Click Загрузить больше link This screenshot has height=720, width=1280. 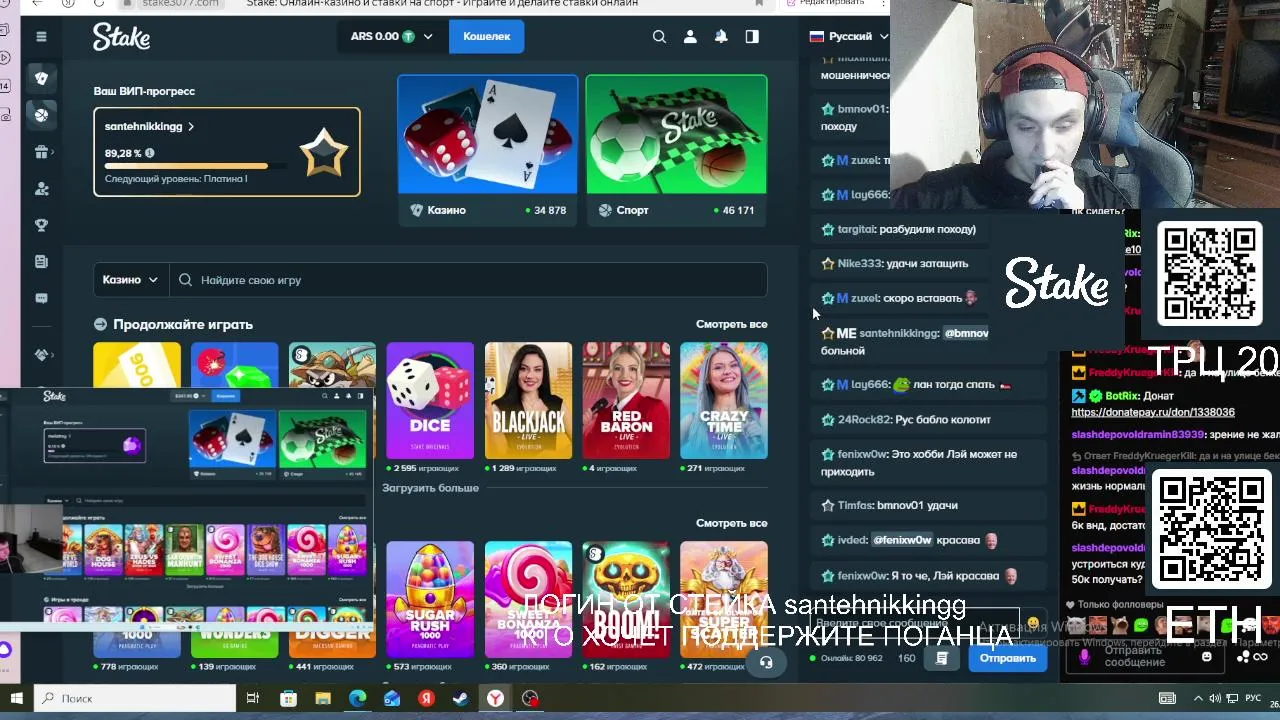tap(430, 488)
